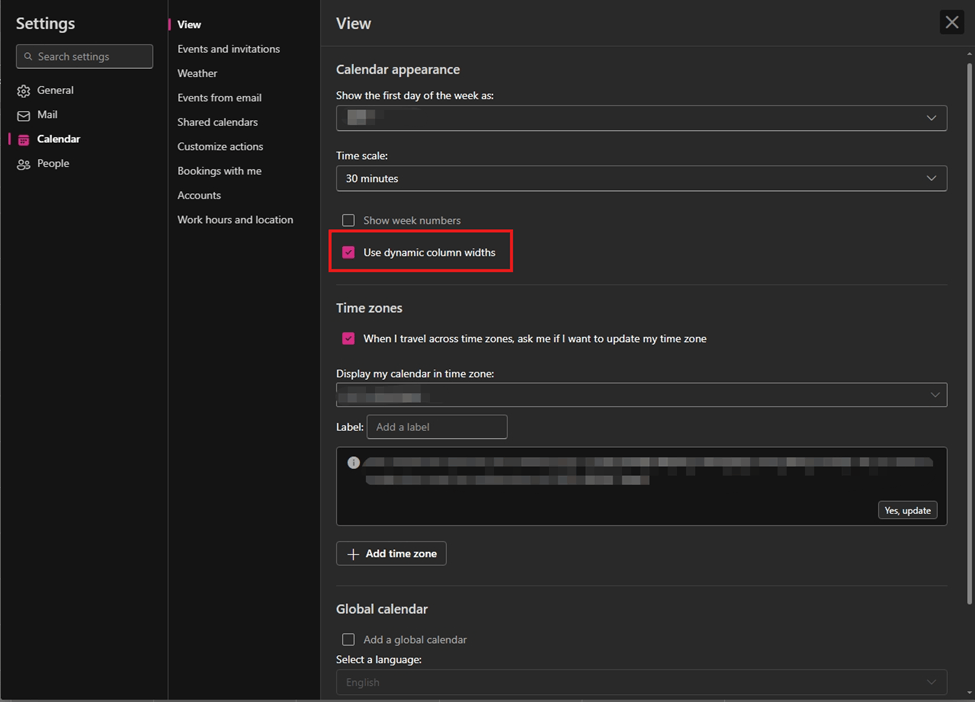Screen dimensions: 975x702
Task: Select the Mail envelope icon
Action: pos(23,114)
